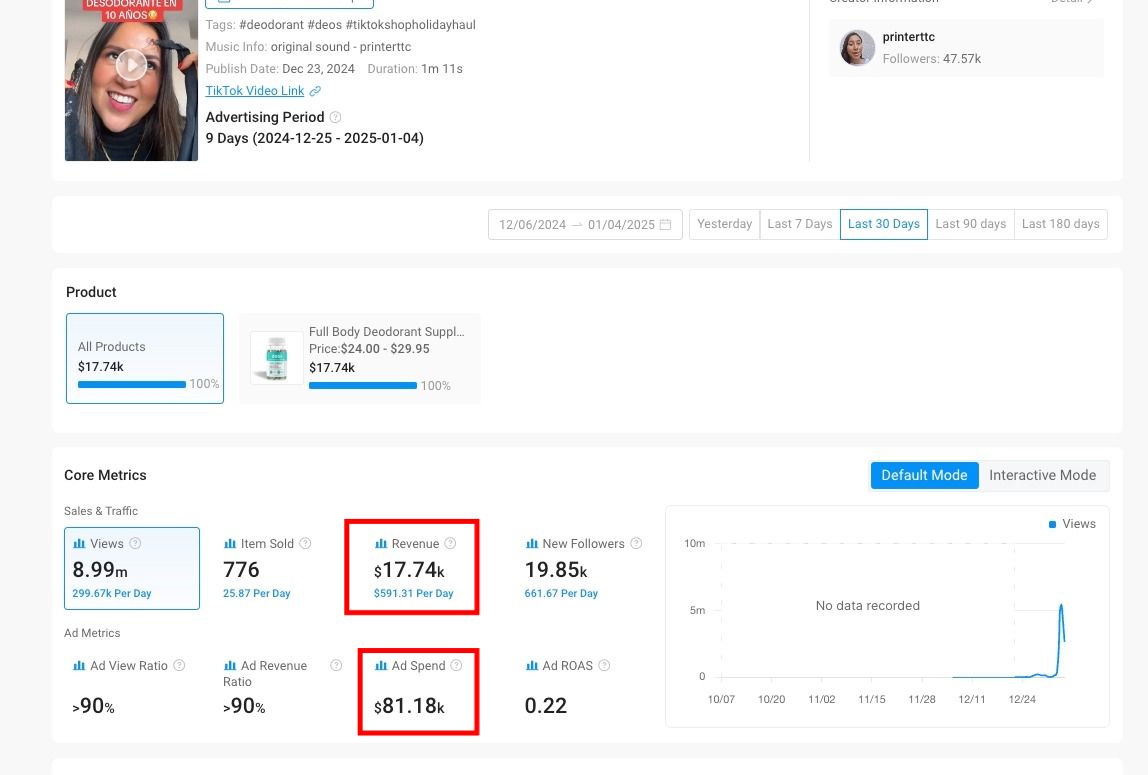
Task: Click the bar chart icon next to New Followers
Action: click(532, 544)
